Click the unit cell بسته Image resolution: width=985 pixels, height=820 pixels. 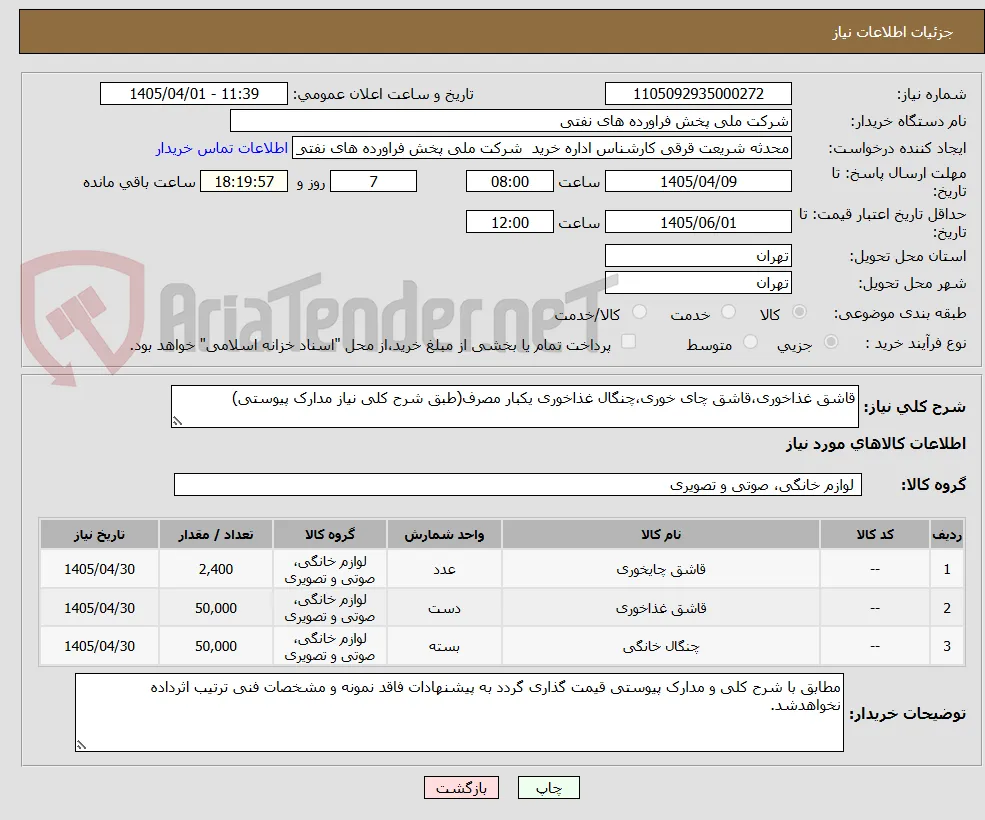444,646
